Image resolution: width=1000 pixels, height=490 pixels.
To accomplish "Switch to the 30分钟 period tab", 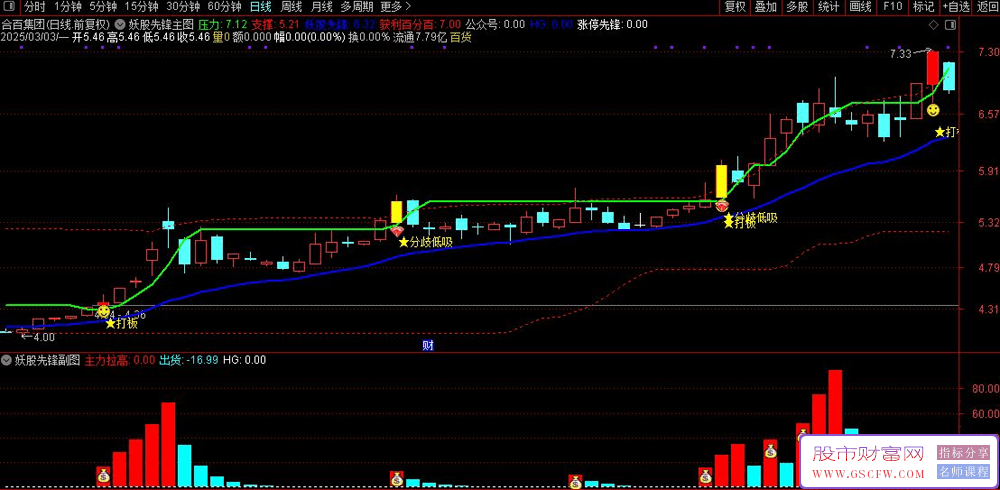I will click(183, 7).
